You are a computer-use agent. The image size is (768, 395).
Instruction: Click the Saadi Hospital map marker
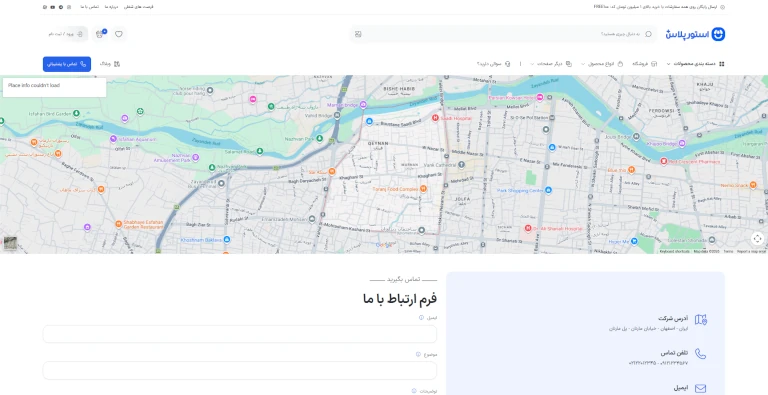click(435, 118)
